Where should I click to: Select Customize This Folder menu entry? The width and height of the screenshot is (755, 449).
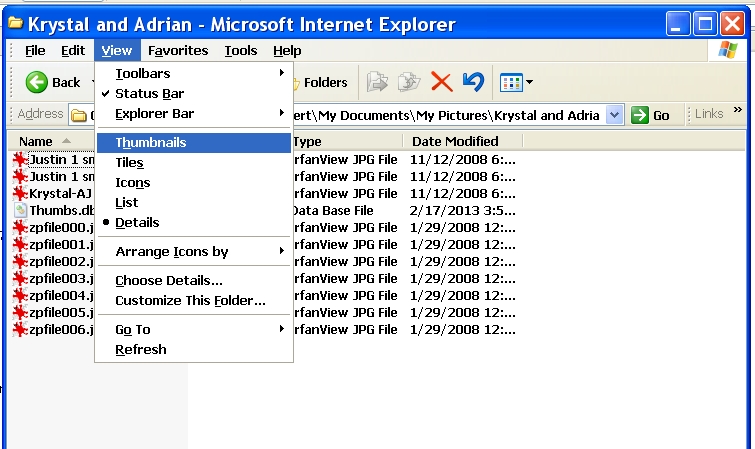tap(194, 301)
